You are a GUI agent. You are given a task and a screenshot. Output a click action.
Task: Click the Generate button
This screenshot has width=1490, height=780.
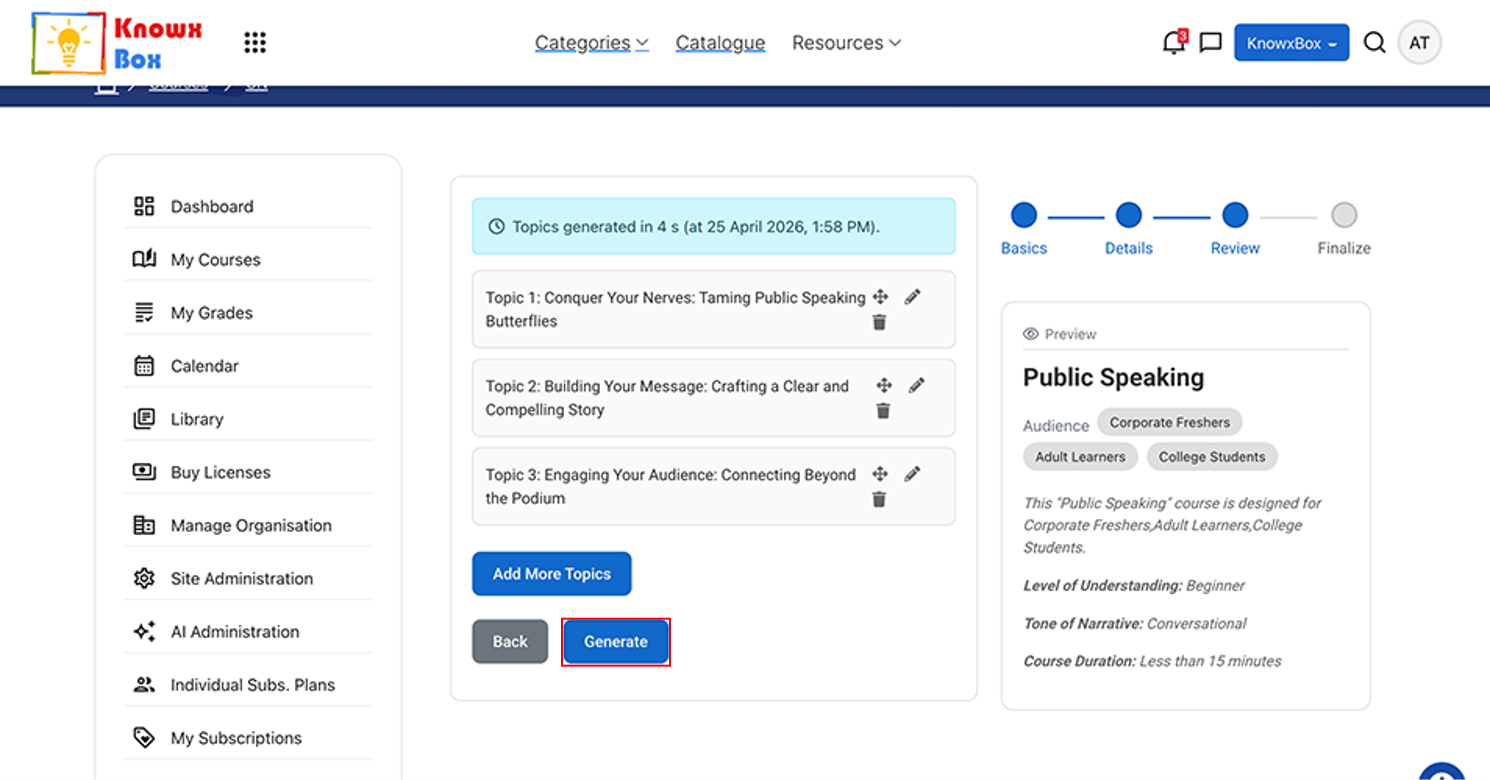[x=616, y=642]
